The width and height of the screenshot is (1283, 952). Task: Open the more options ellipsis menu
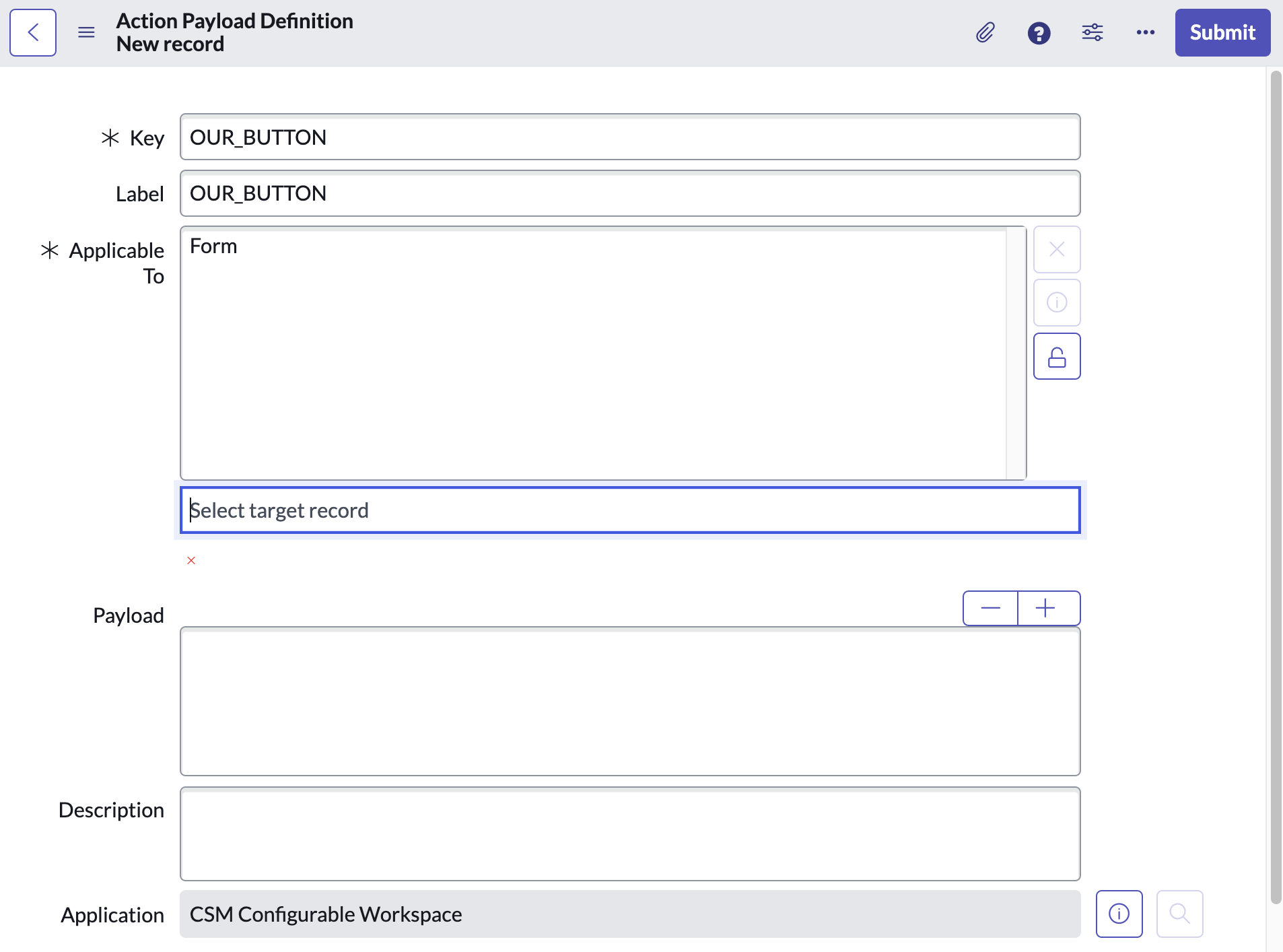pos(1145,32)
